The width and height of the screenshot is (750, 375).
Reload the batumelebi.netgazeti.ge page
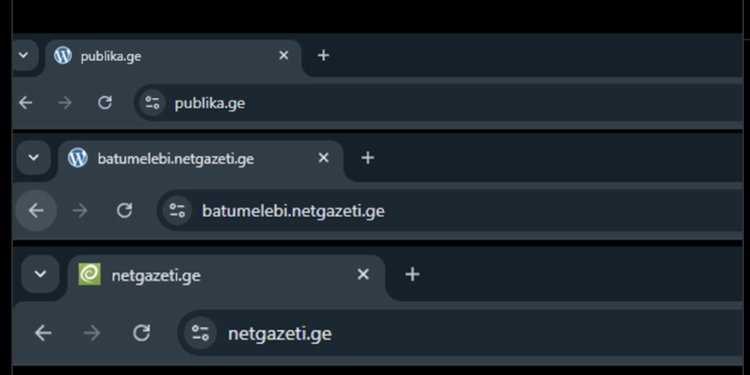(125, 210)
